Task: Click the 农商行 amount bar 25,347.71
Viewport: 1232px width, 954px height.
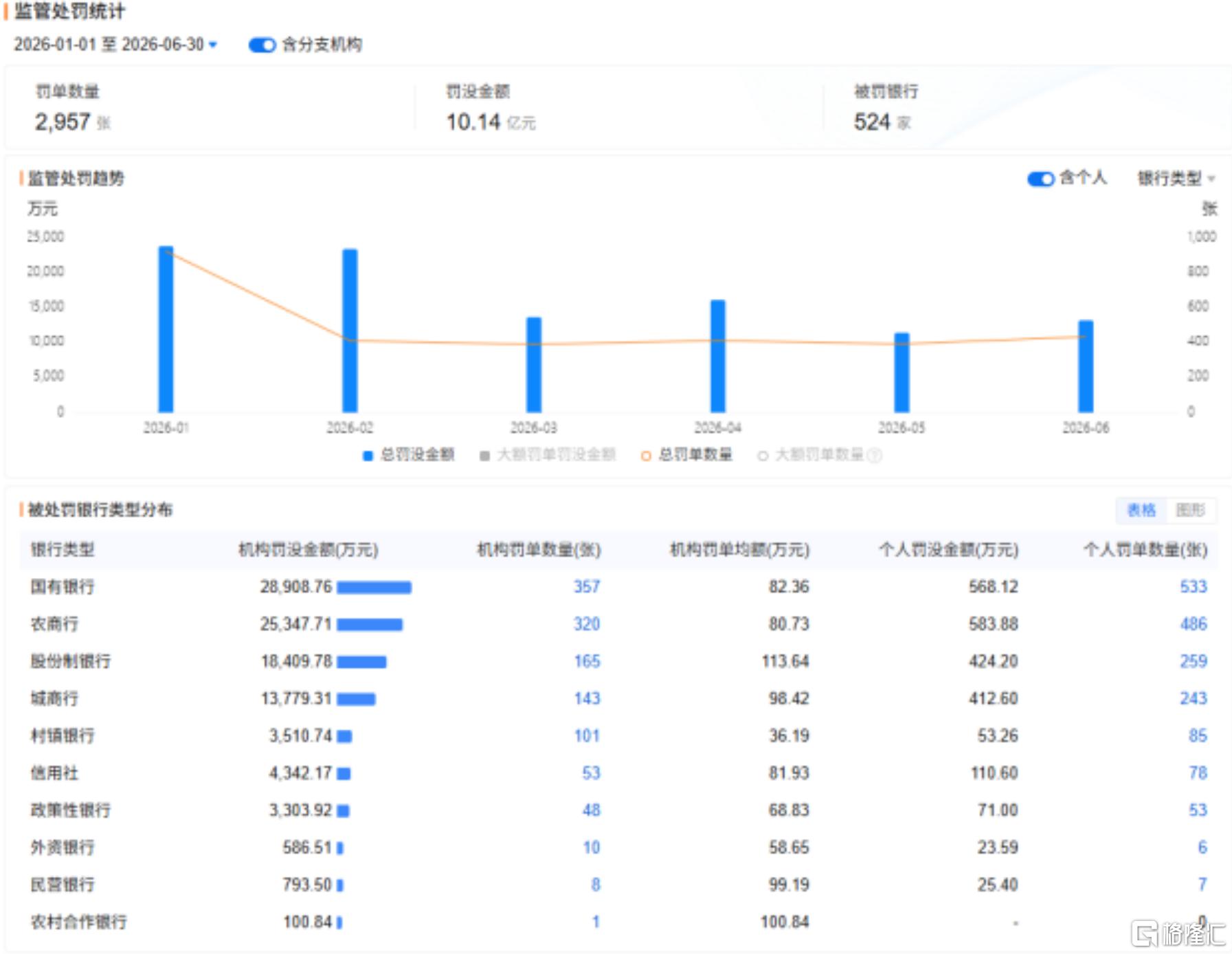Action: click(x=370, y=625)
